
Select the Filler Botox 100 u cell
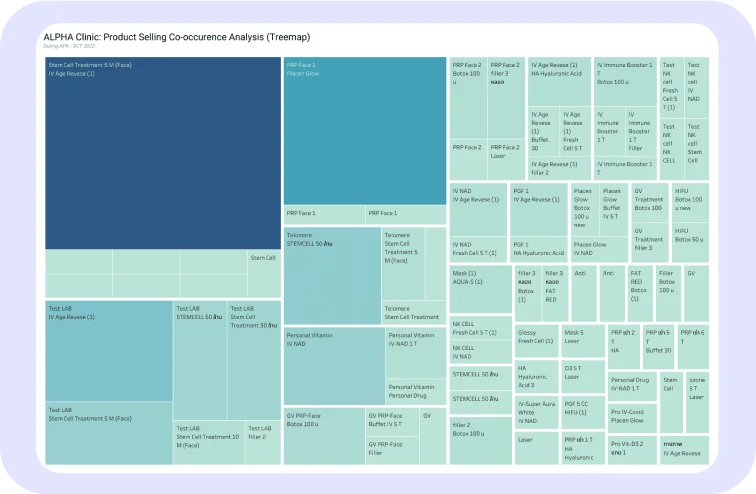[669, 294]
